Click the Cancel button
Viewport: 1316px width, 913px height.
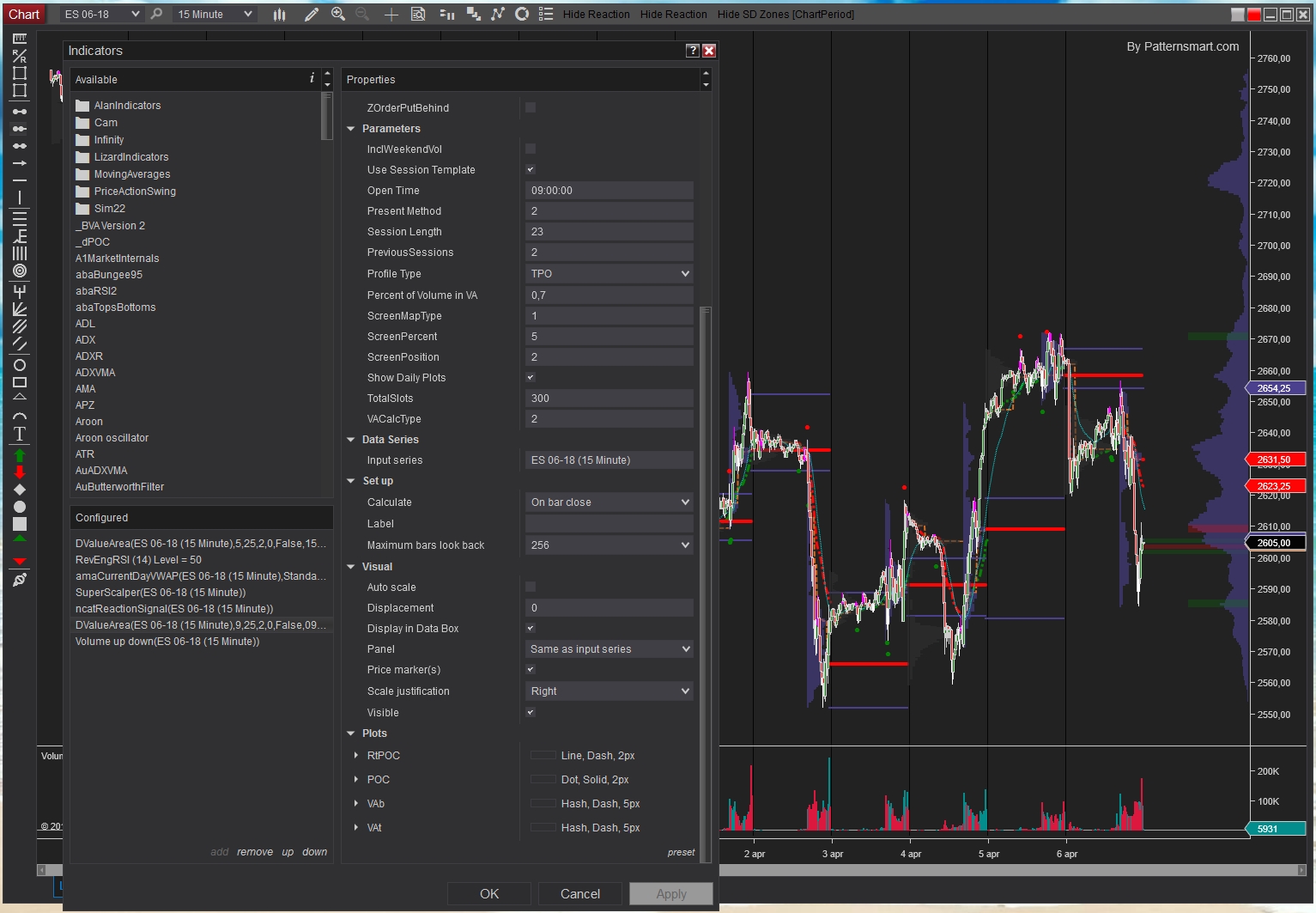(x=580, y=894)
